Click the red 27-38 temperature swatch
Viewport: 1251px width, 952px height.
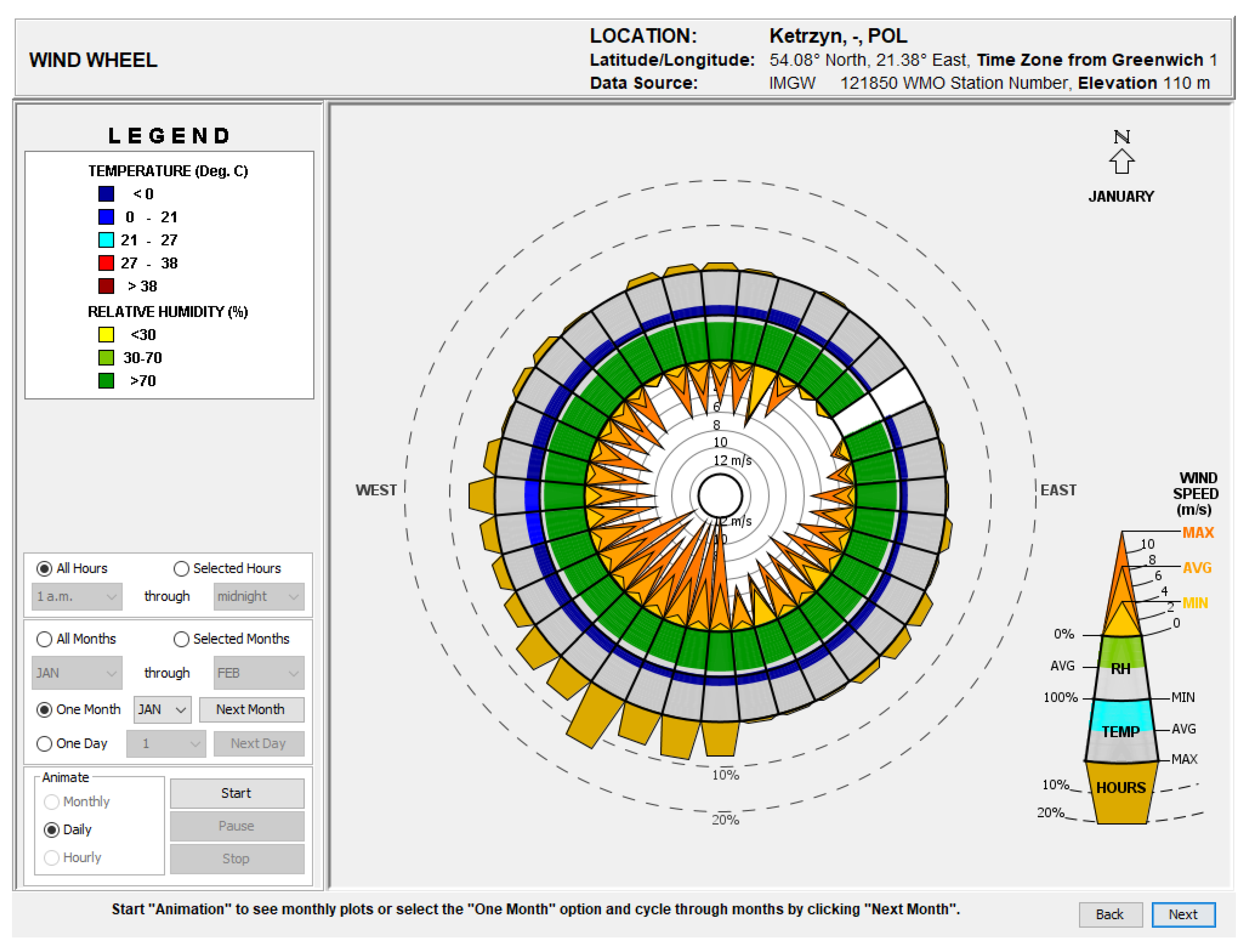click(x=106, y=263)
